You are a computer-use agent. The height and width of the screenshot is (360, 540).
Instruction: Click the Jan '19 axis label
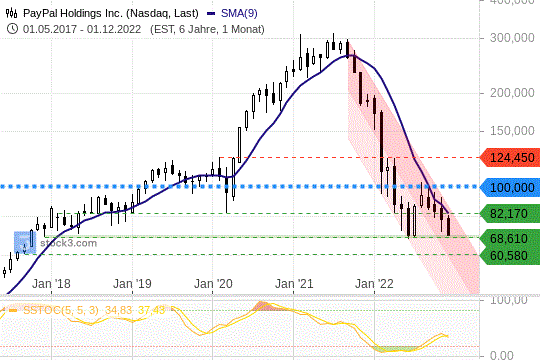coord(132,284)
